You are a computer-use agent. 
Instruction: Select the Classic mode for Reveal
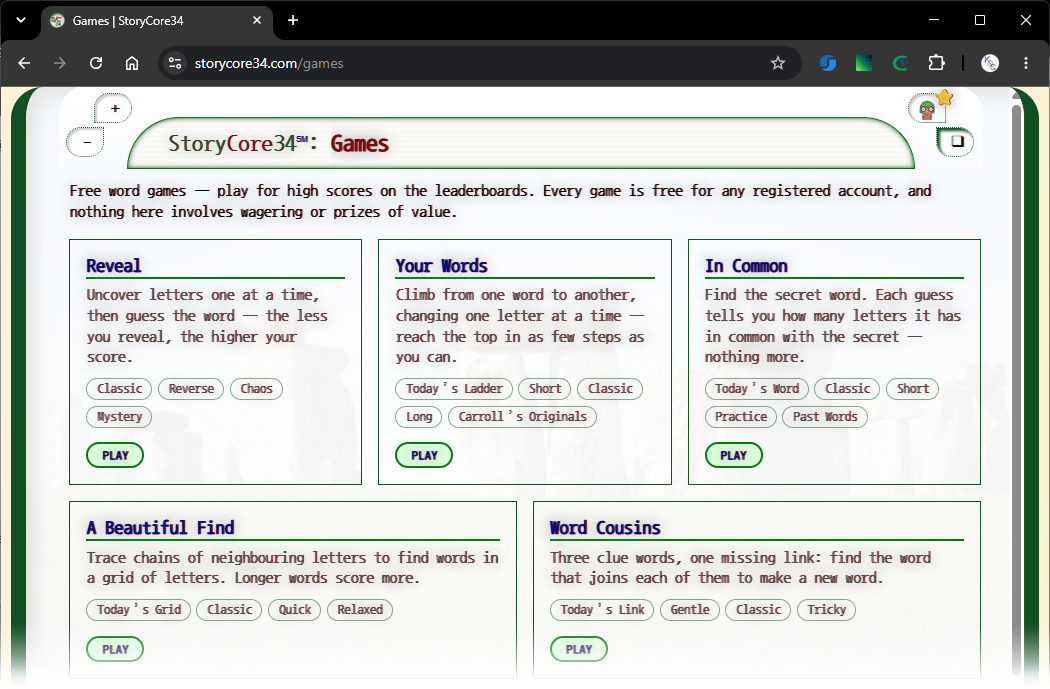pyautogui.click(x=119, y=388)
